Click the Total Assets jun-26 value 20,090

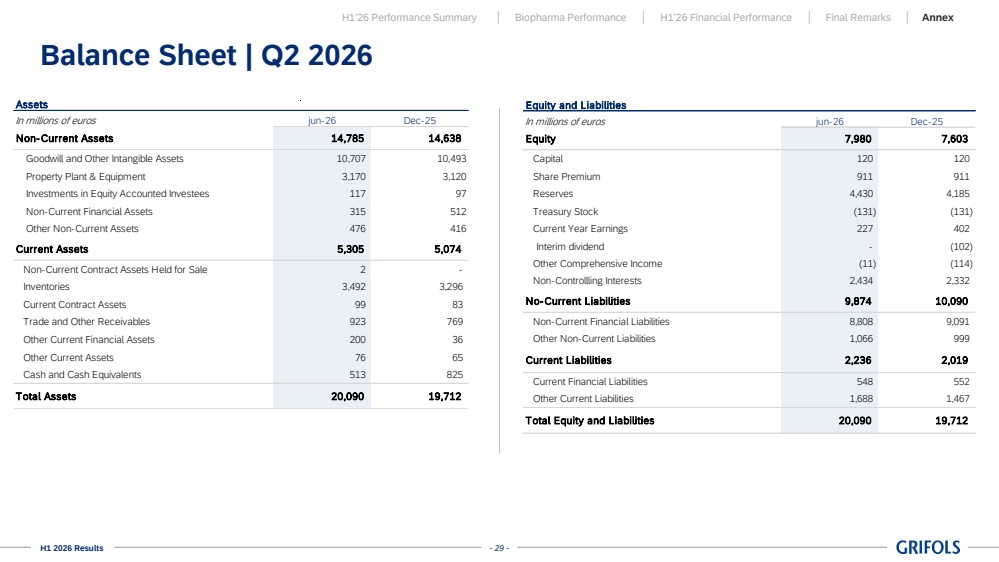click(347, 396)
